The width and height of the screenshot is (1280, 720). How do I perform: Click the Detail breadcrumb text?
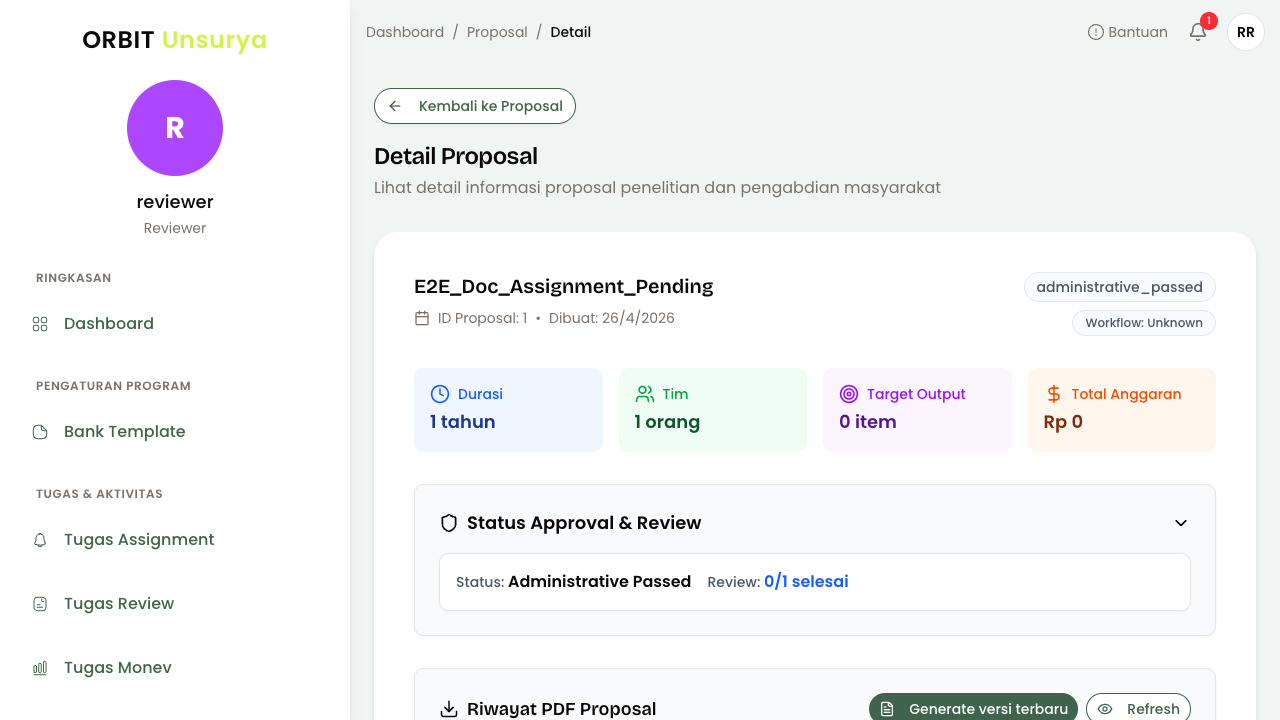pyautogui.click(x=571, y=32)
